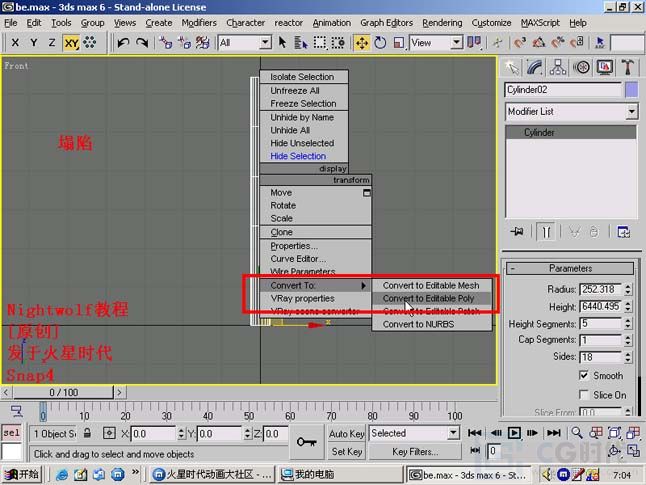Open the Utilities hammer panel tab
Image resolution: width=646 pixels, height=485 pixels.
tap(627, 67)
